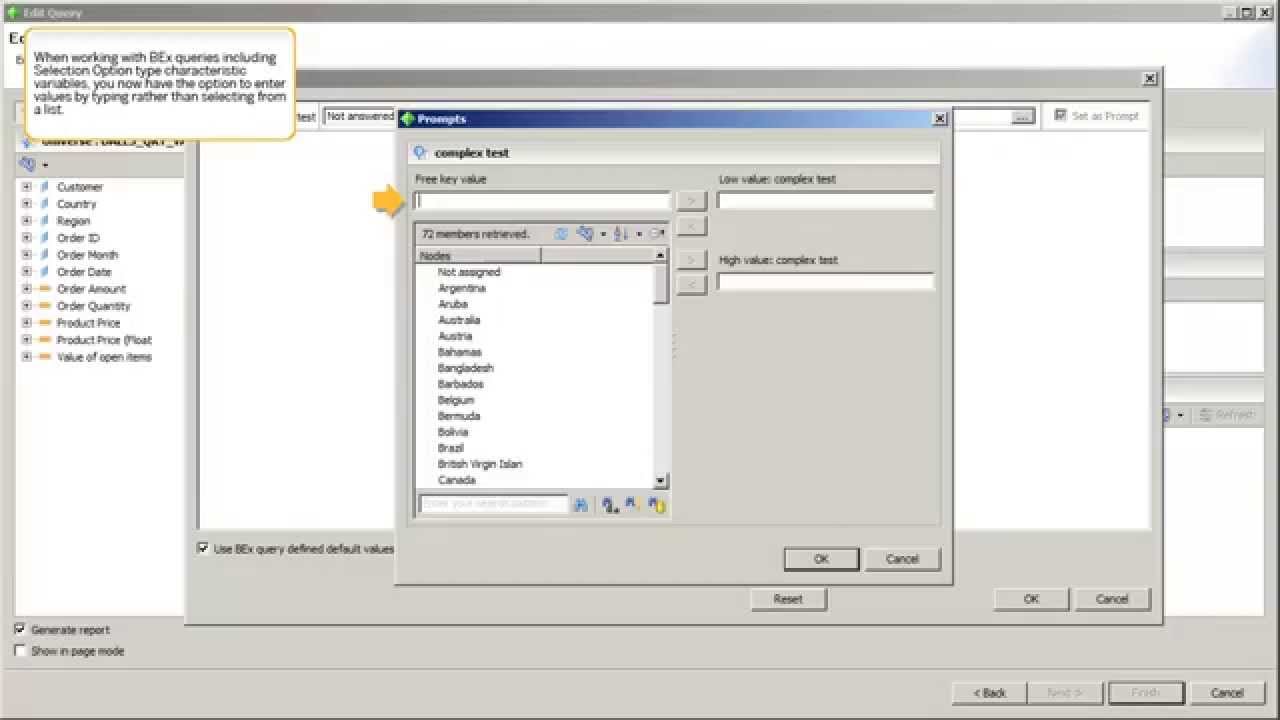Click the Order ID dimension icon
The width and height of the screenshot is (1280, 720).
click(44, 238)
